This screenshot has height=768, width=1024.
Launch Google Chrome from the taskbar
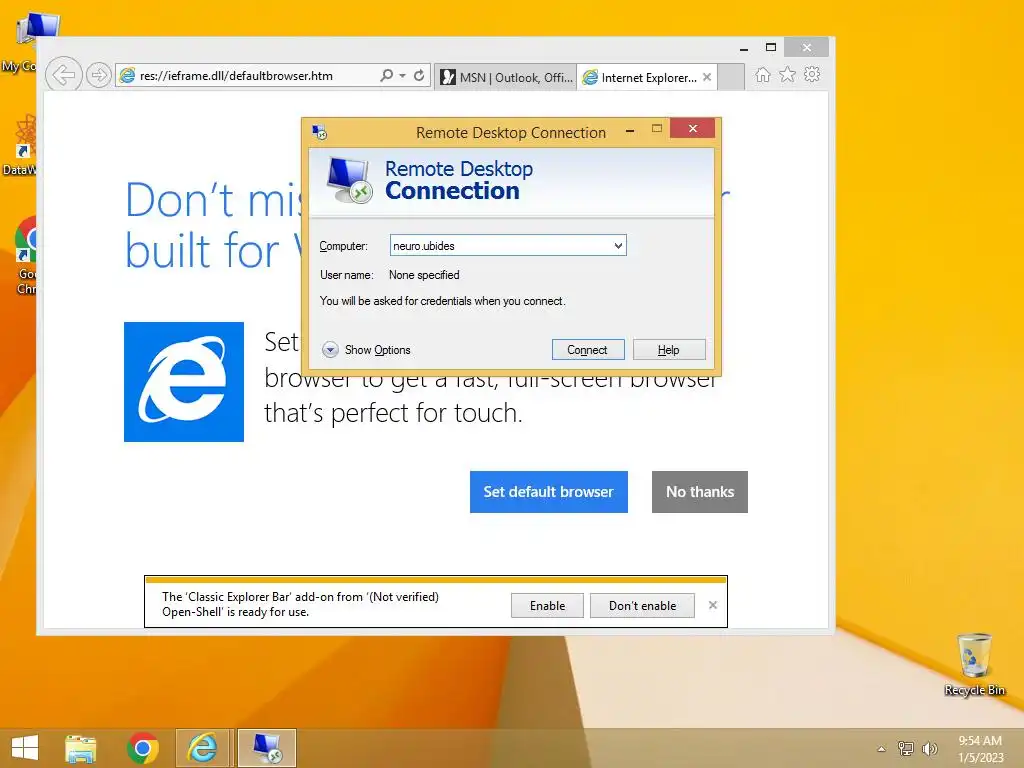pos(142,748)
